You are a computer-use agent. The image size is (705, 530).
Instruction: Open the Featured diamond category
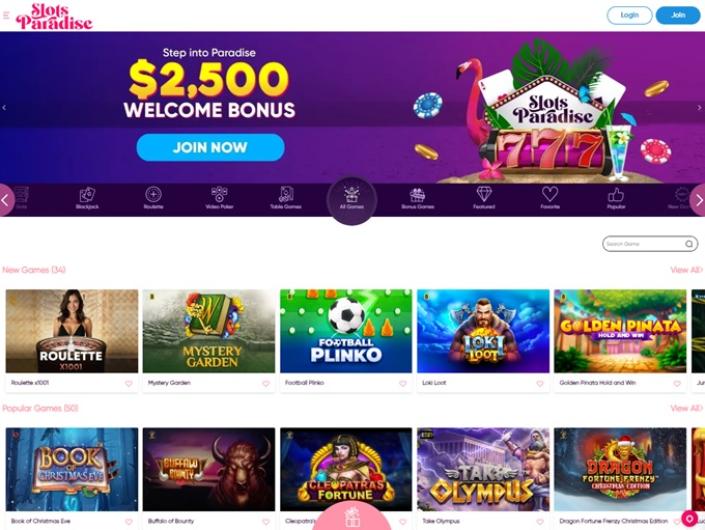484,198
